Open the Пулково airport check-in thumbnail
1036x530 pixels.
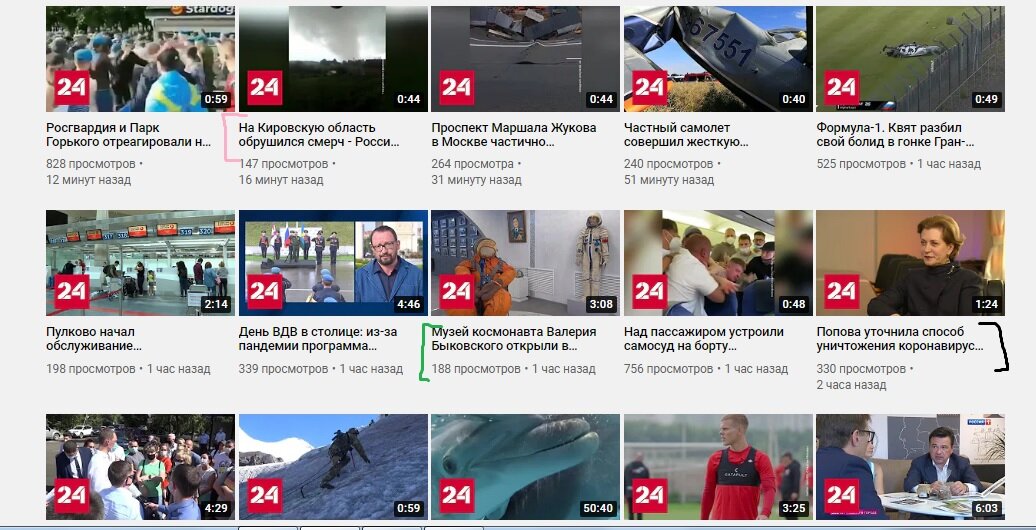(140, 263)
